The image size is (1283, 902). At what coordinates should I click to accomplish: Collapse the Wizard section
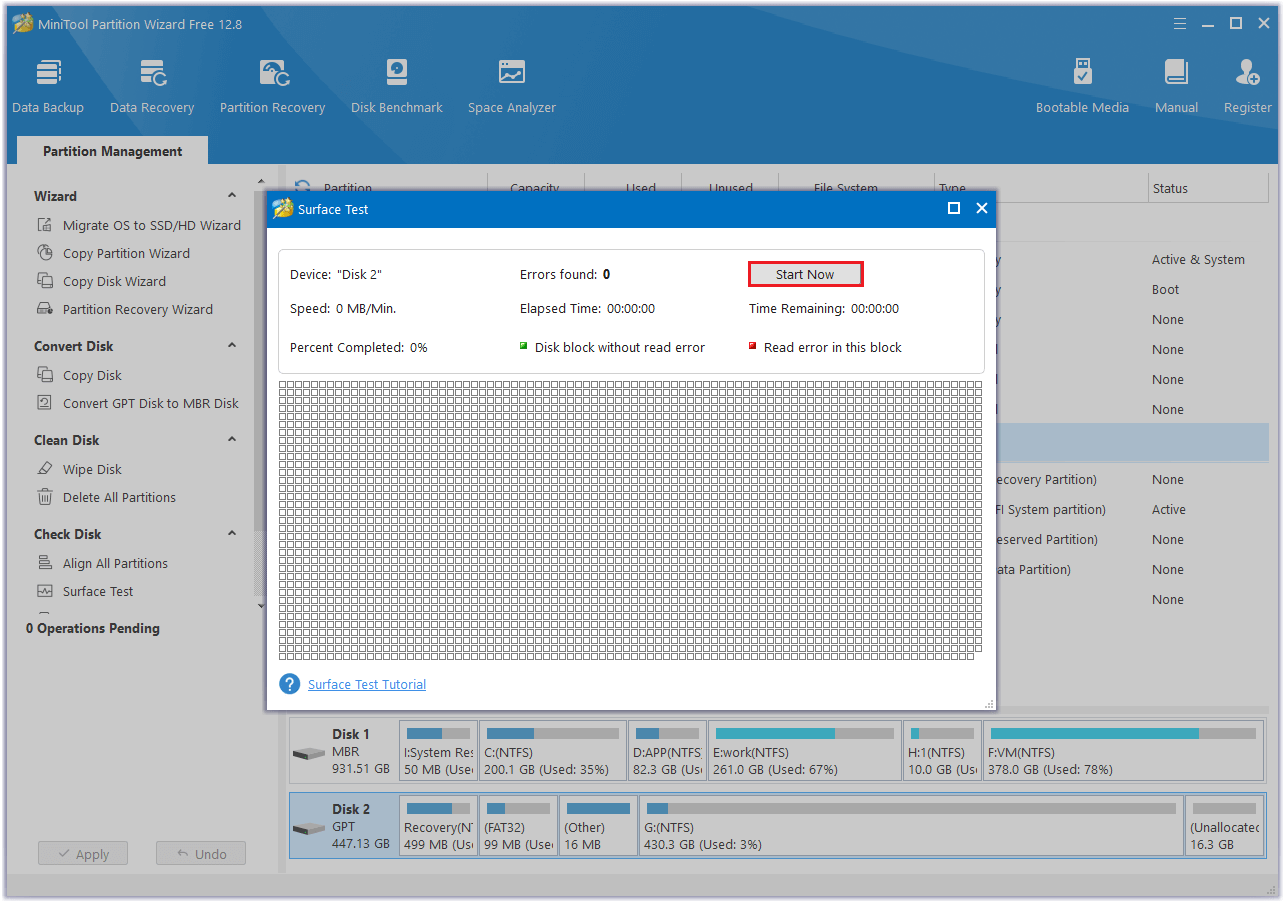(232, 196)
